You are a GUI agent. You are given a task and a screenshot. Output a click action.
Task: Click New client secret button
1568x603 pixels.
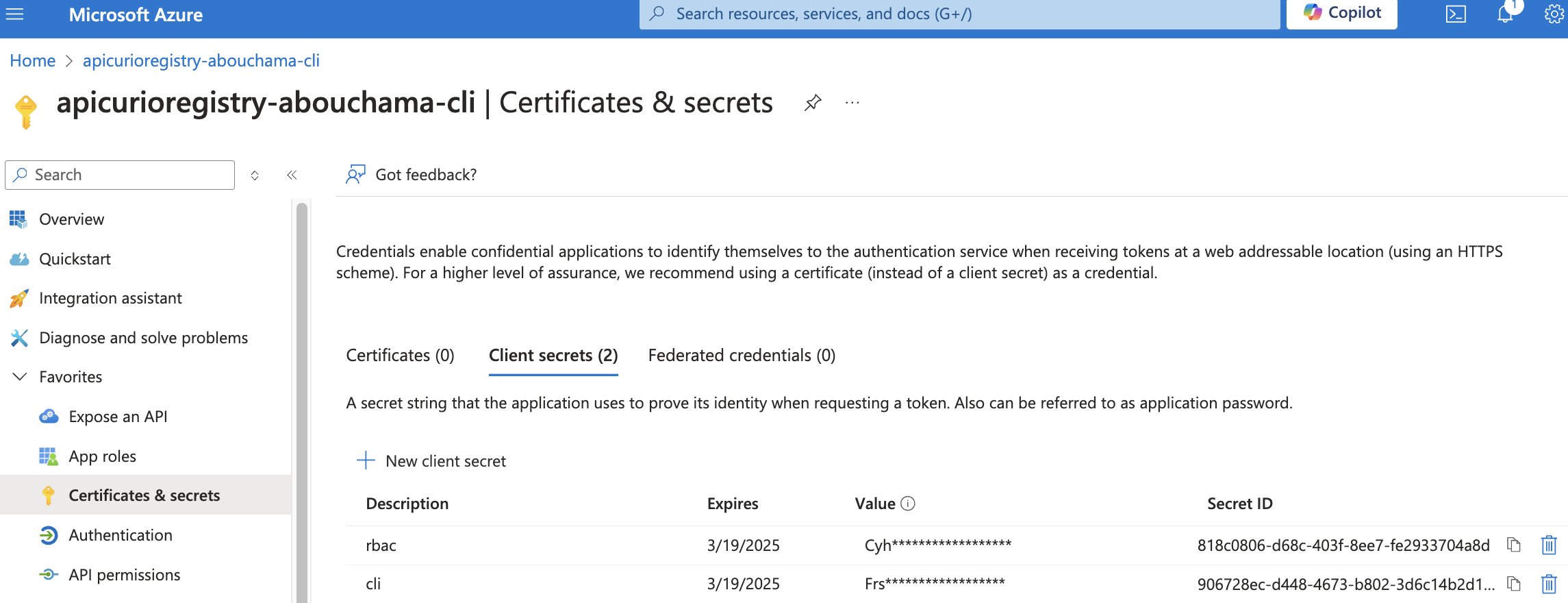pyautogui.click(x=431, y=461)
